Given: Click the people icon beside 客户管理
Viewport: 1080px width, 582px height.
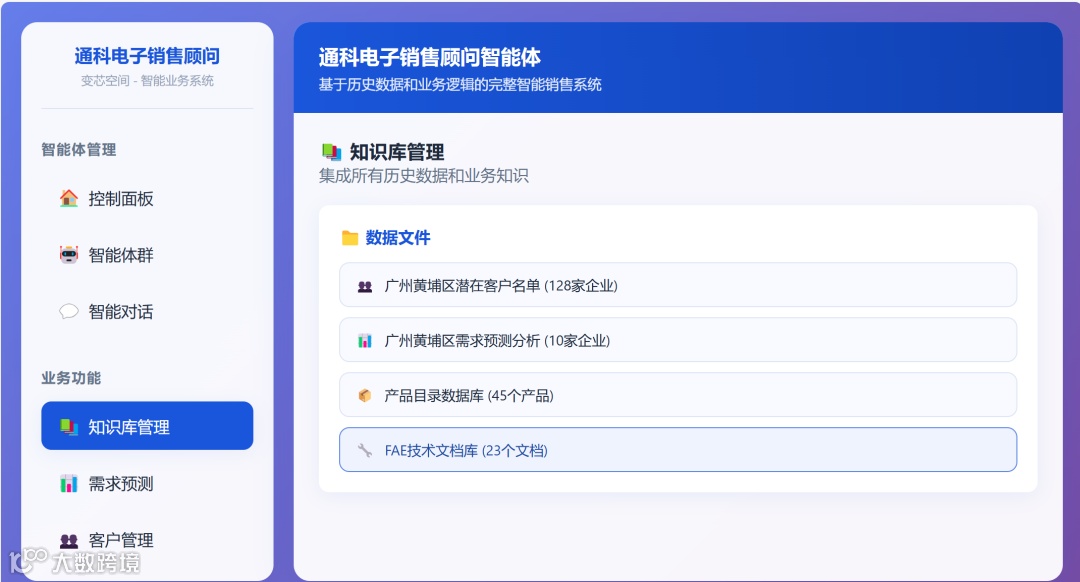Looking at the screenshot, I should point(69,541).
